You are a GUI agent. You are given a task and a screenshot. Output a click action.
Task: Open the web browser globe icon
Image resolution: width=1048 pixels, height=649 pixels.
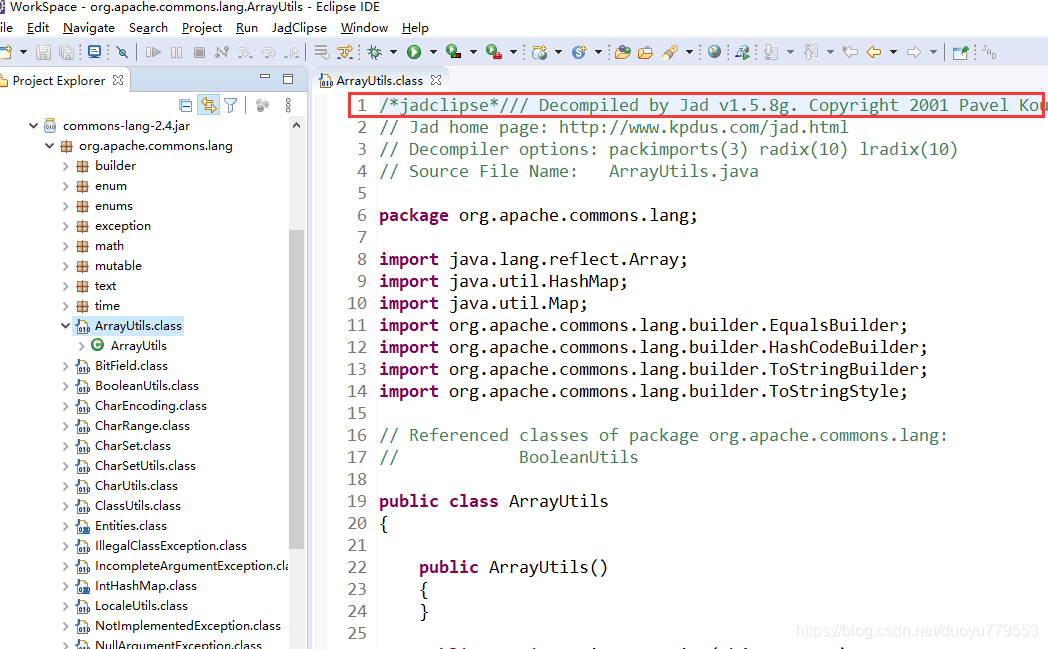(x=714, y=51)
